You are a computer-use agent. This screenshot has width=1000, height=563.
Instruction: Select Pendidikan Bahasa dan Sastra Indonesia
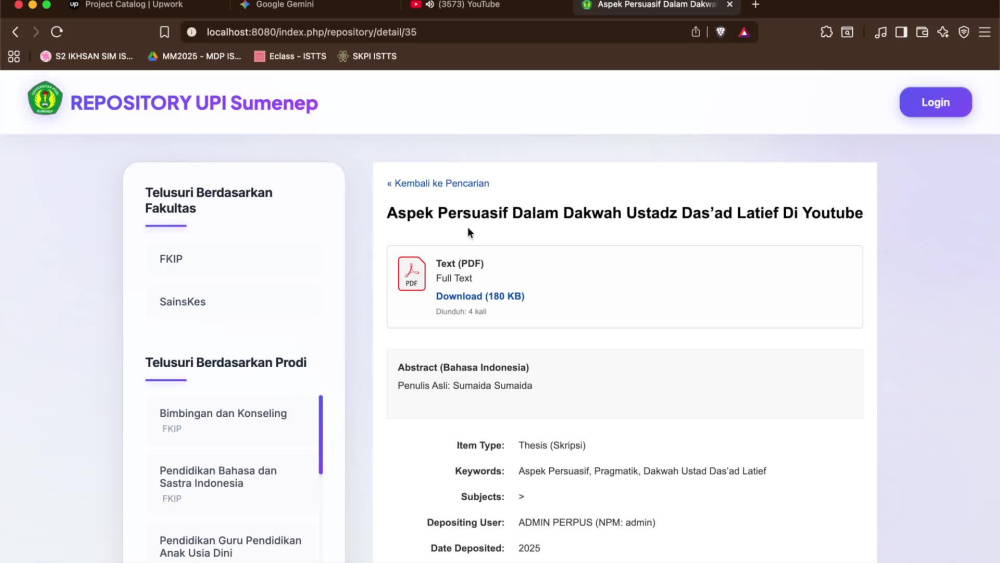pos(232,484)
